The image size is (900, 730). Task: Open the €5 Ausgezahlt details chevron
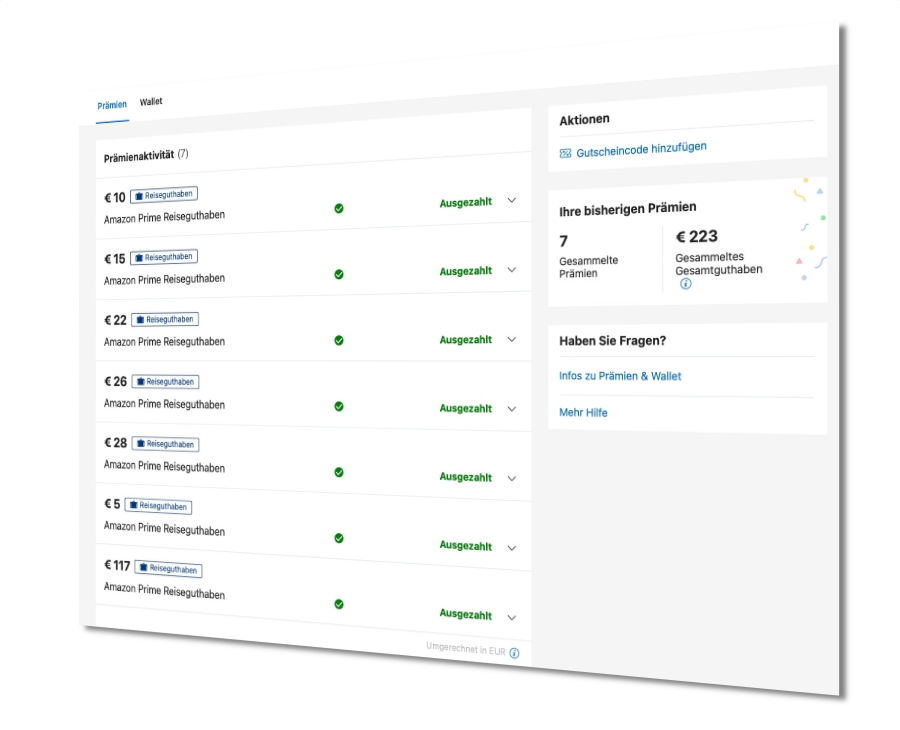click(x=511, y=548)
